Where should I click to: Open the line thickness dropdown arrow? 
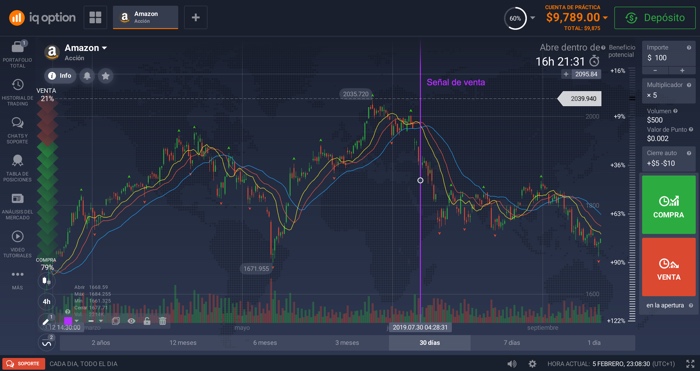pyautogui.click(x=101, y=321)
